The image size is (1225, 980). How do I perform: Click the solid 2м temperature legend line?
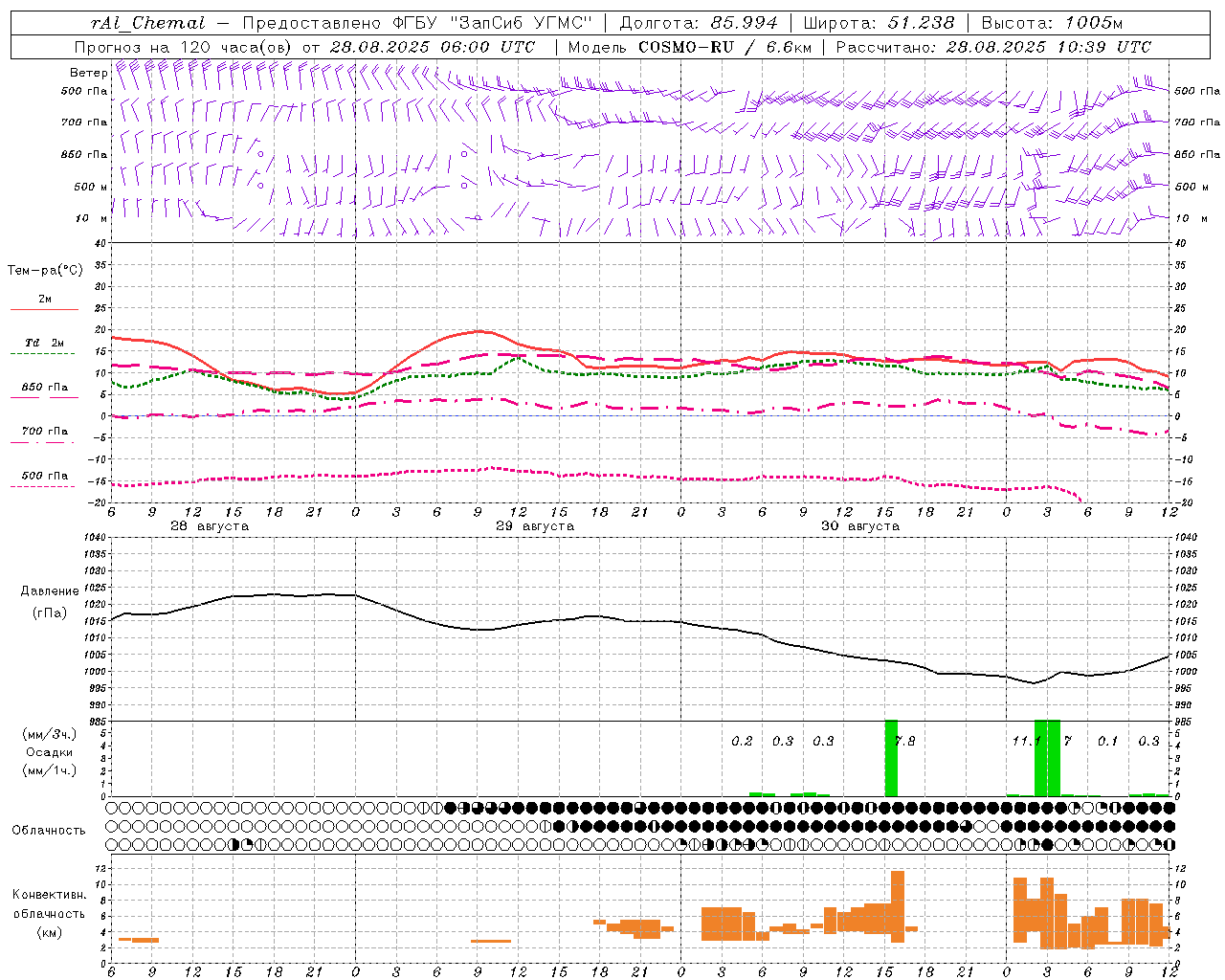pyautogui.click(x=44, y=309)
